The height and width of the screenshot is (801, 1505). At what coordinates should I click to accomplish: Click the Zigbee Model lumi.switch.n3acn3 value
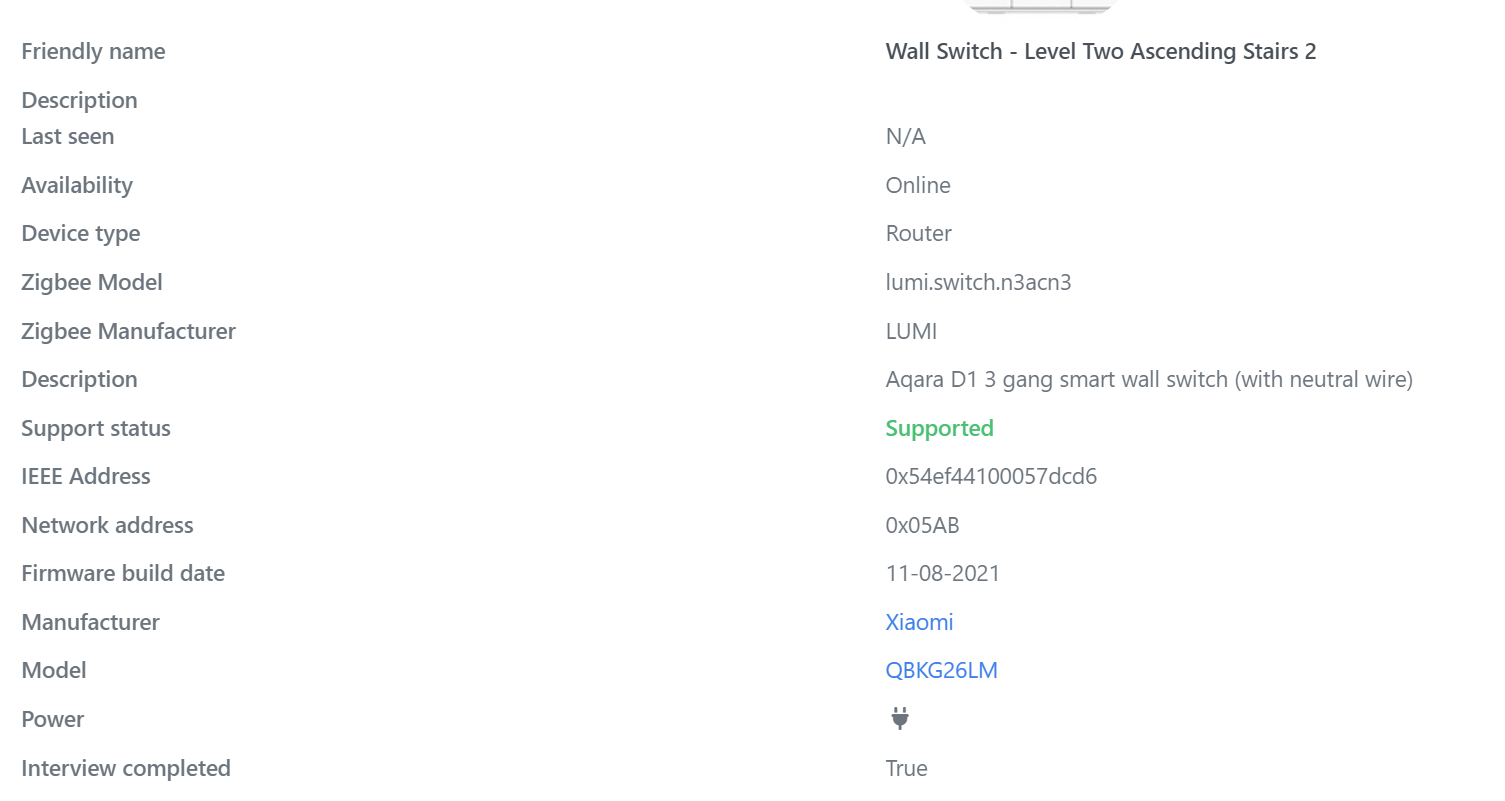[x=978, y=282]
